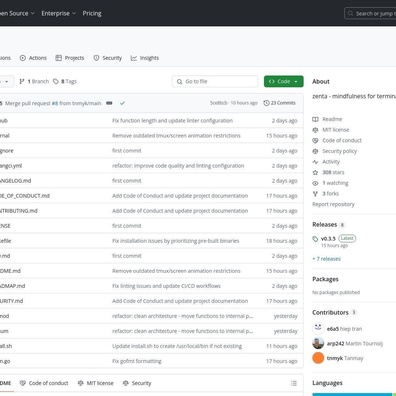Open the Actions tab
Screen dimensions: 396x396
pyautogui.click(x=33, y=58)
